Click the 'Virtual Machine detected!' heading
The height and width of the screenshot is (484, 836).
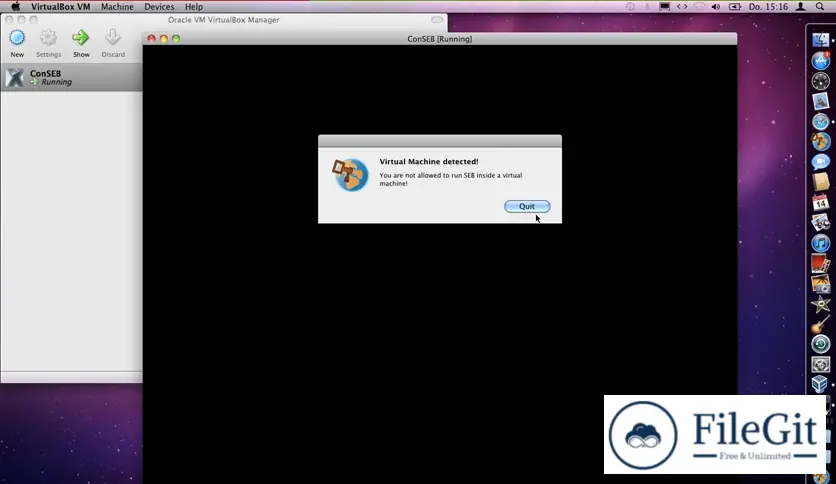tap(429, 162)
